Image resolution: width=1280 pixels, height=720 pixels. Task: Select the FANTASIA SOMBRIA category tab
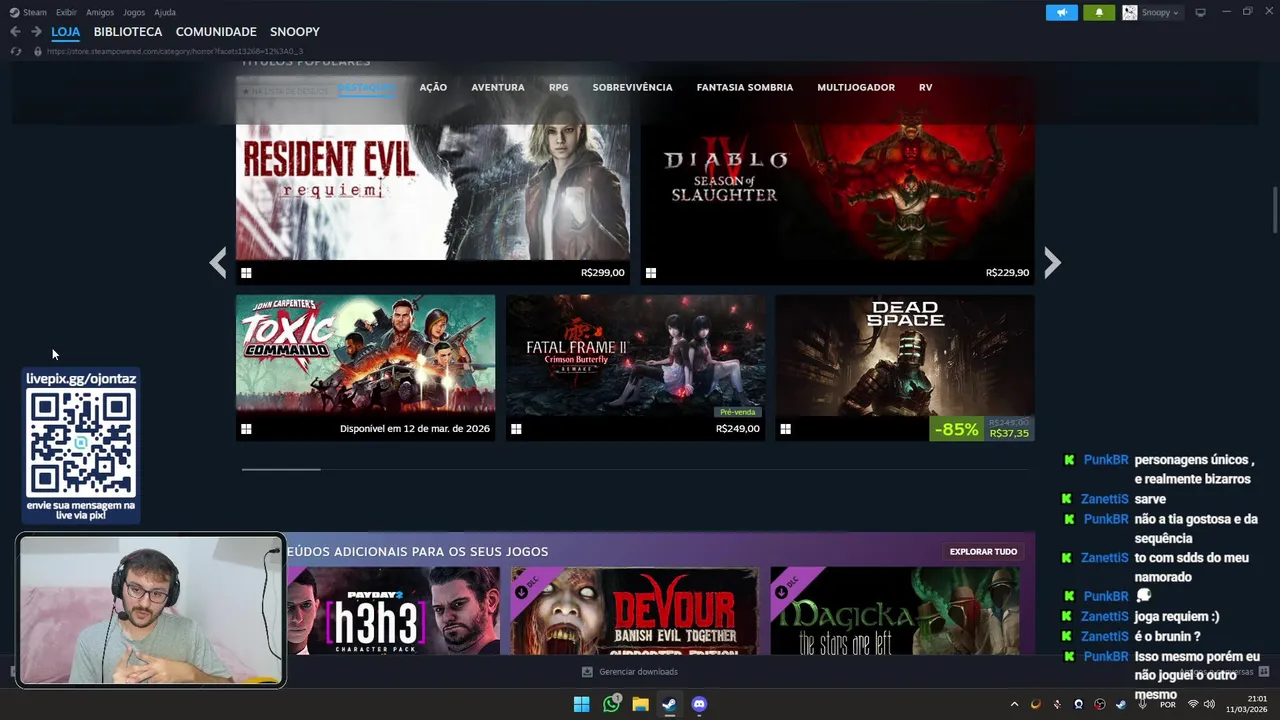point(745,88)
